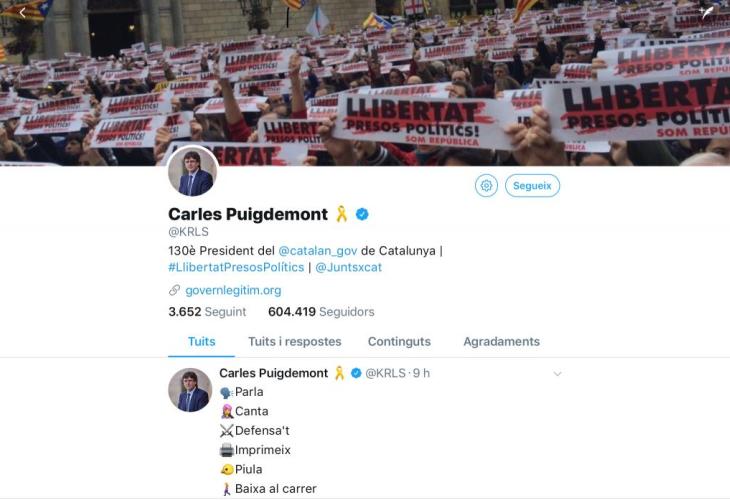The image size is (730, 500).
Task: Open profile settings gear icon
Action: (x=487, y=186)
